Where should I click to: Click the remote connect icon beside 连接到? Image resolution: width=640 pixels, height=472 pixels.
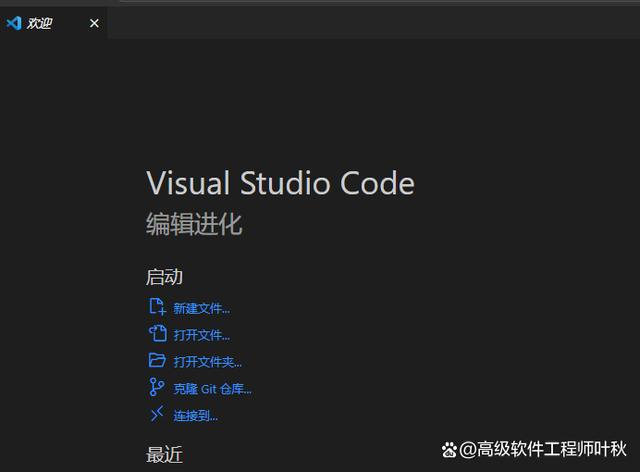click(157, 414)
